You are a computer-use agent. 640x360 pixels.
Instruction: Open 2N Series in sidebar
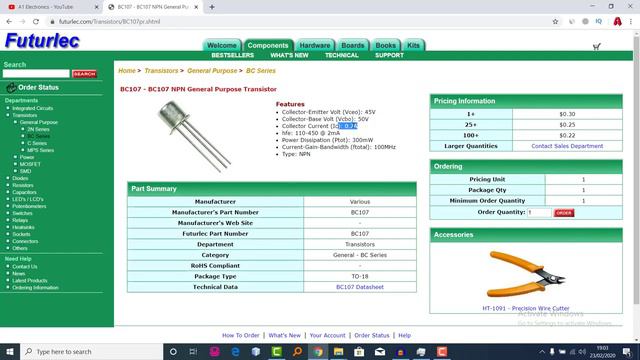(38, 129)
